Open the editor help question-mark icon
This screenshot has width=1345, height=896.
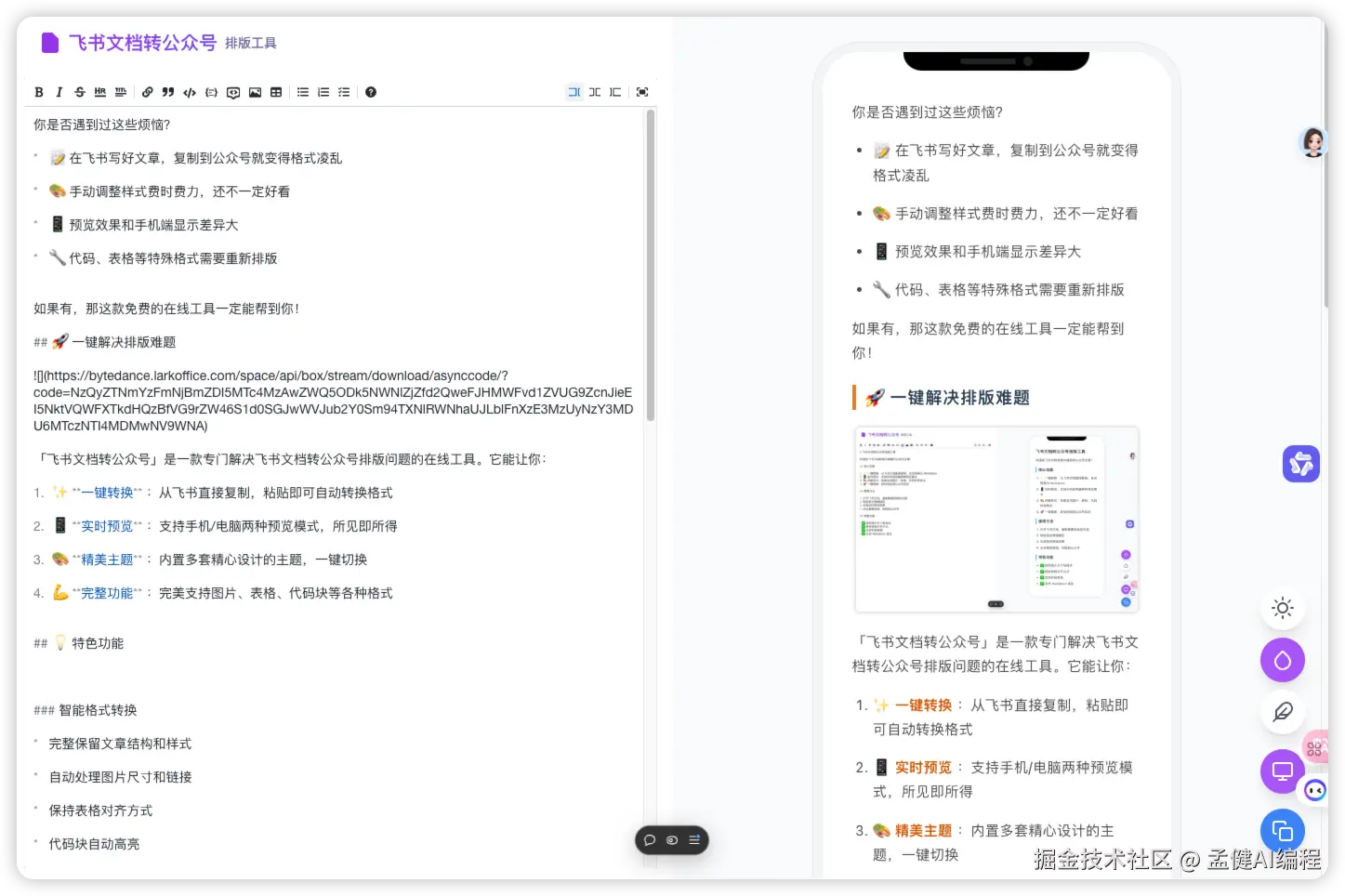[x=371, y=92]
